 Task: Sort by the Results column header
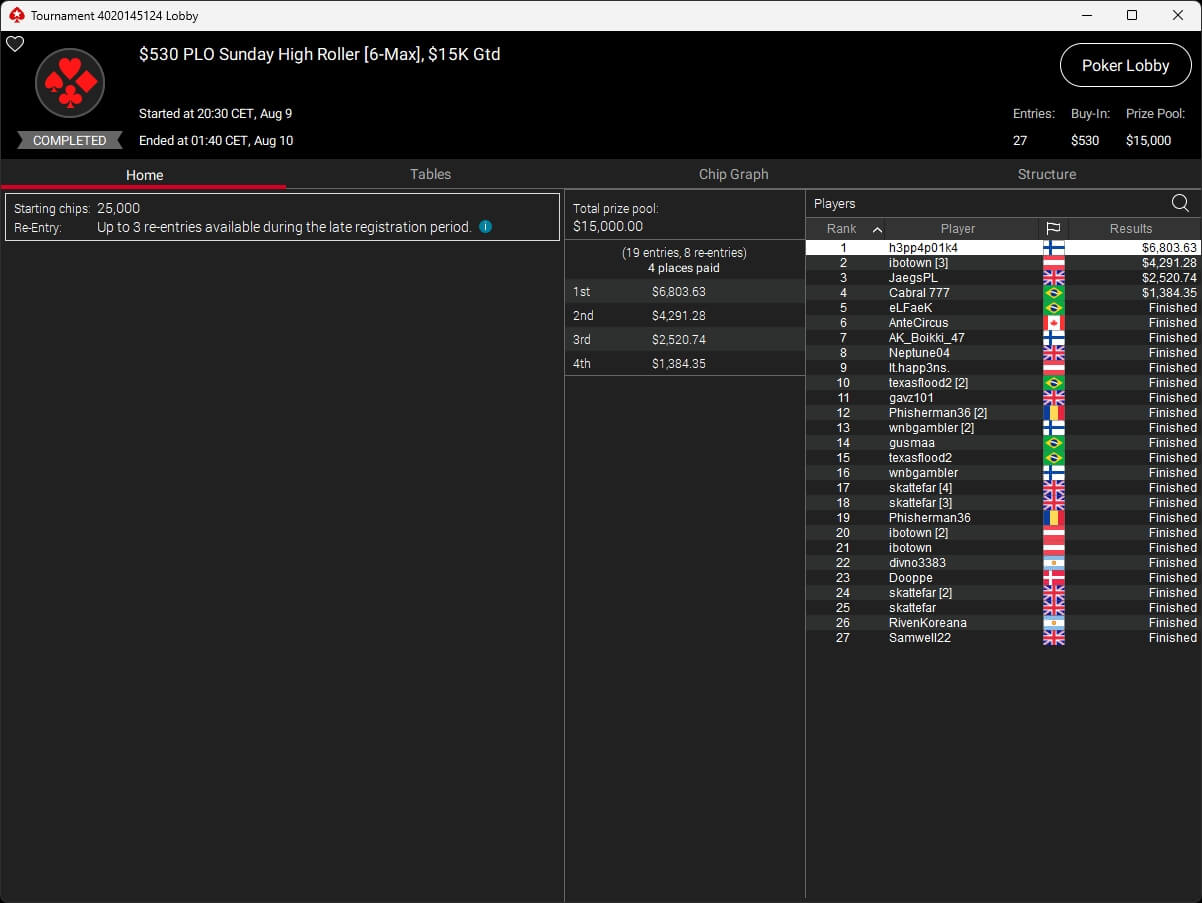click(x=1131, y=229)
